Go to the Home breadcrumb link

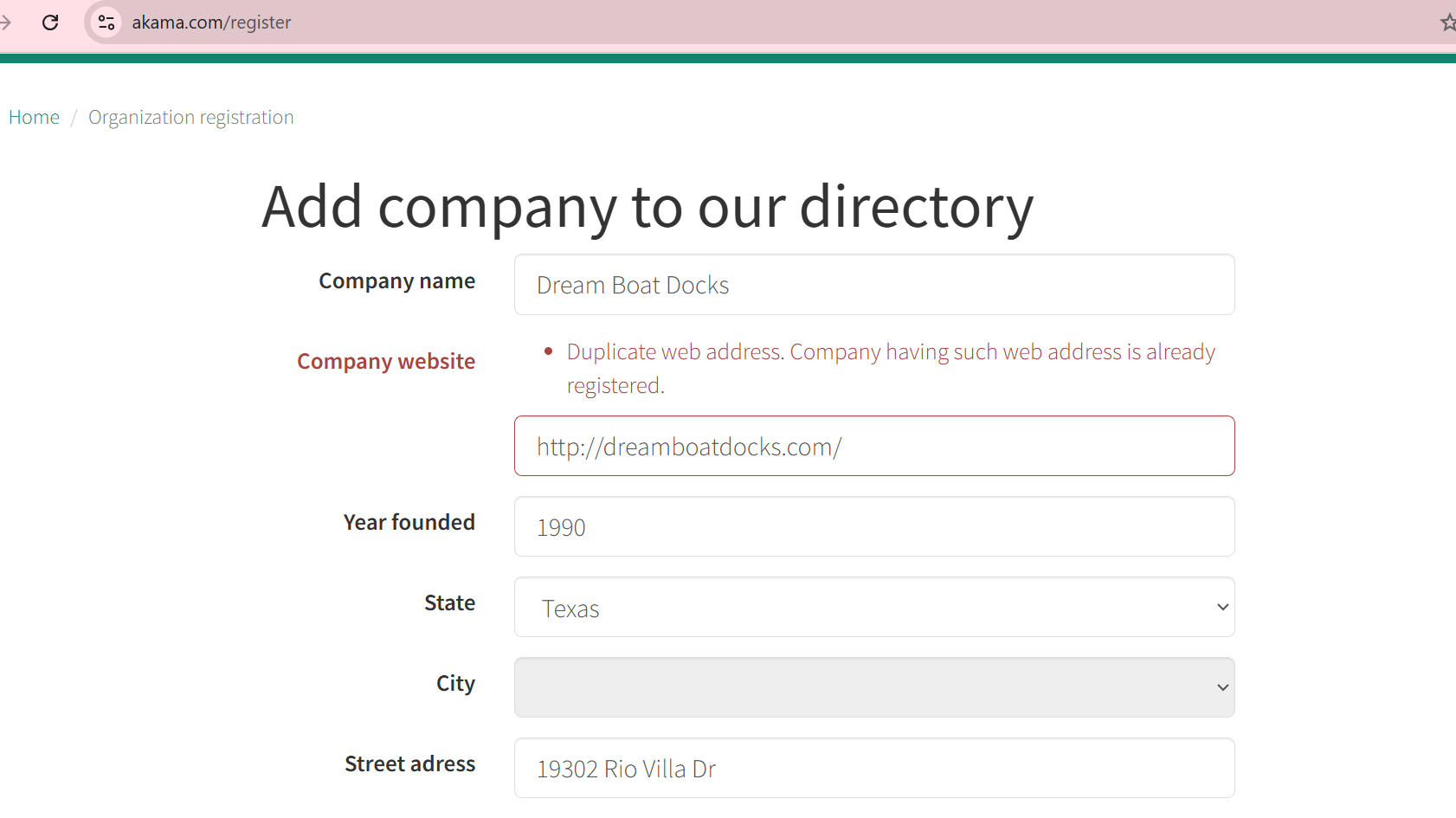pos(34,117)
